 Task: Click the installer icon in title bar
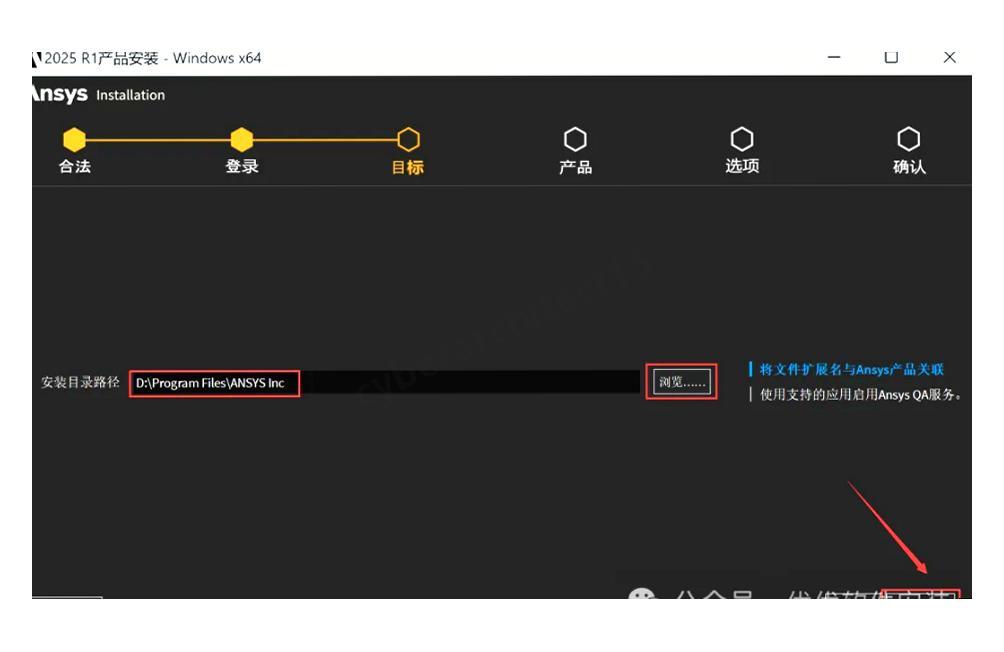point(37,58)
